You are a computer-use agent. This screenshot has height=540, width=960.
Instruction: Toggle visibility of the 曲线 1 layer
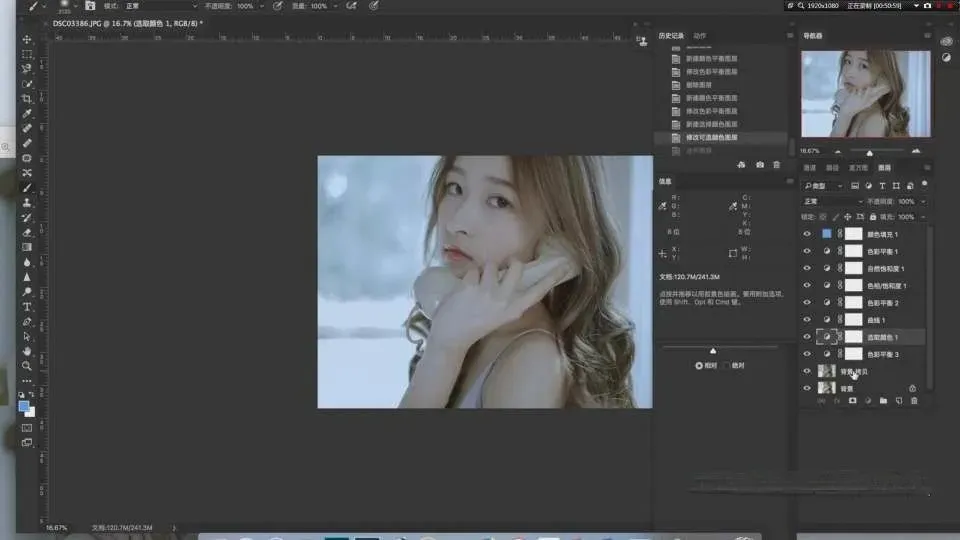pyautogui.click(x=807, y=320)
